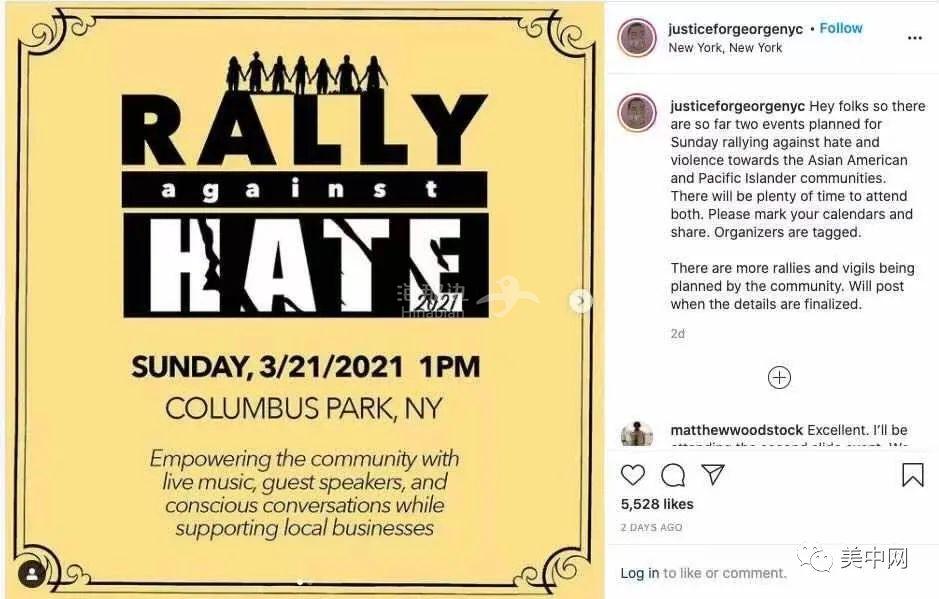Load more comments with plus circle
The height and width of the screenshot is (599, 939).
pos(779,377)
